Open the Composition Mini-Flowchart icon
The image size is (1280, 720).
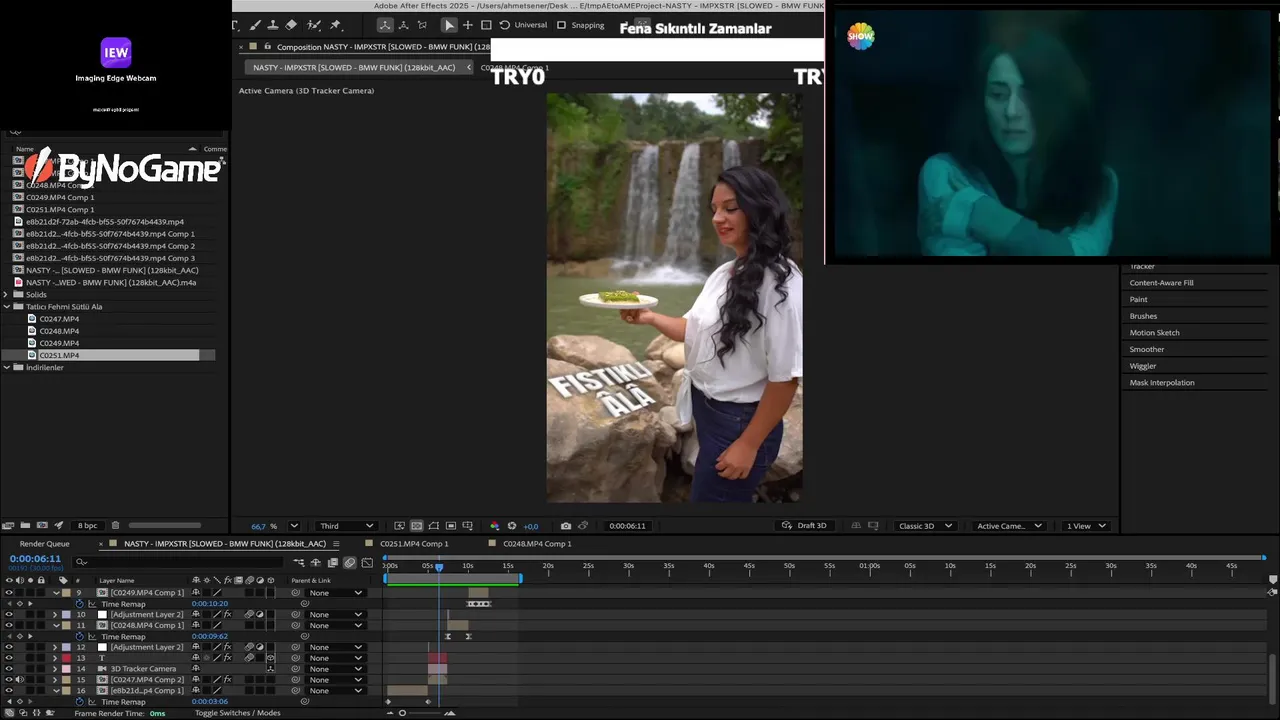[299, 563]
